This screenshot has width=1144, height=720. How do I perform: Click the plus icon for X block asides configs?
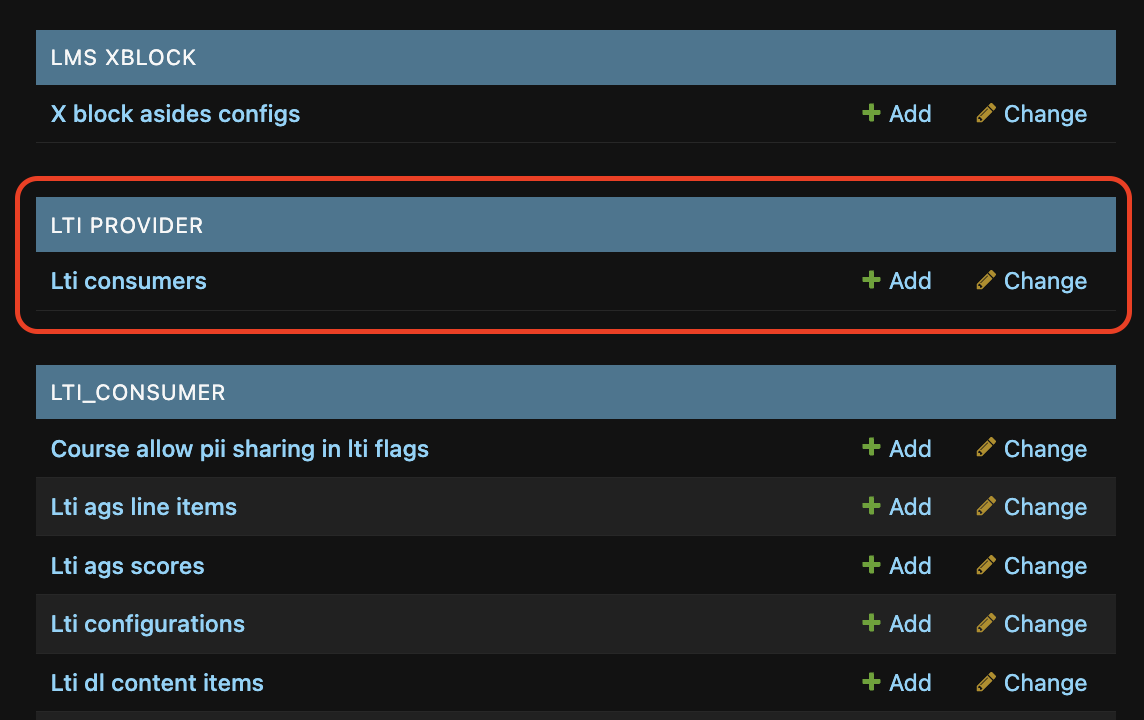point(870,113)
